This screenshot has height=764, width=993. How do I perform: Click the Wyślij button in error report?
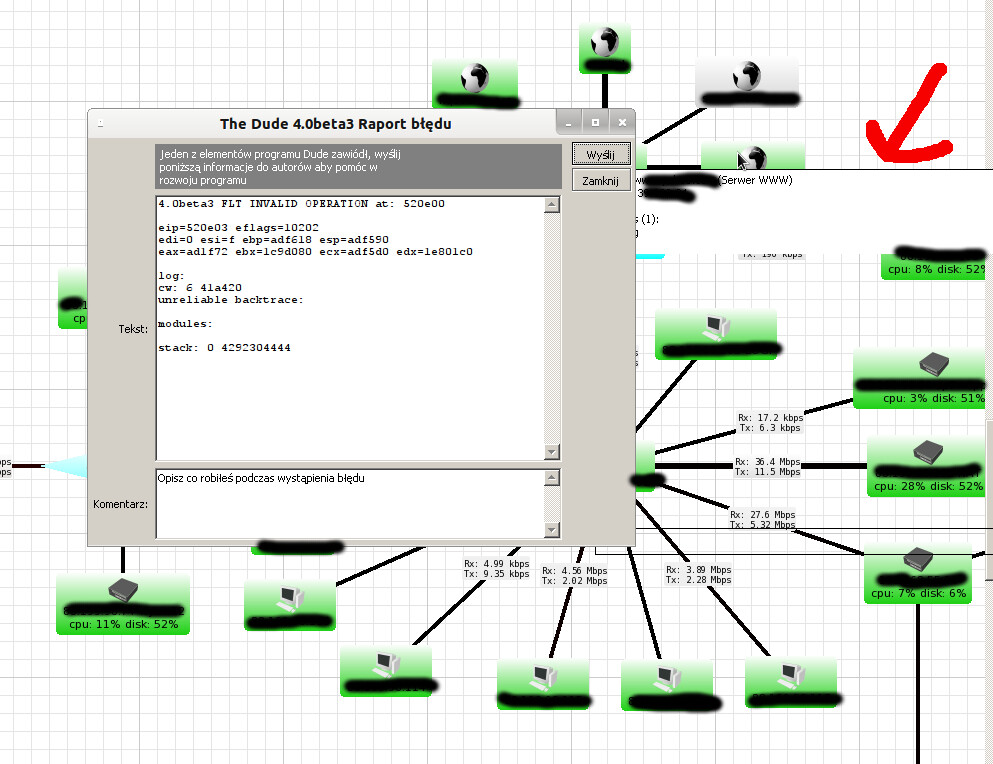click(601, 154)
